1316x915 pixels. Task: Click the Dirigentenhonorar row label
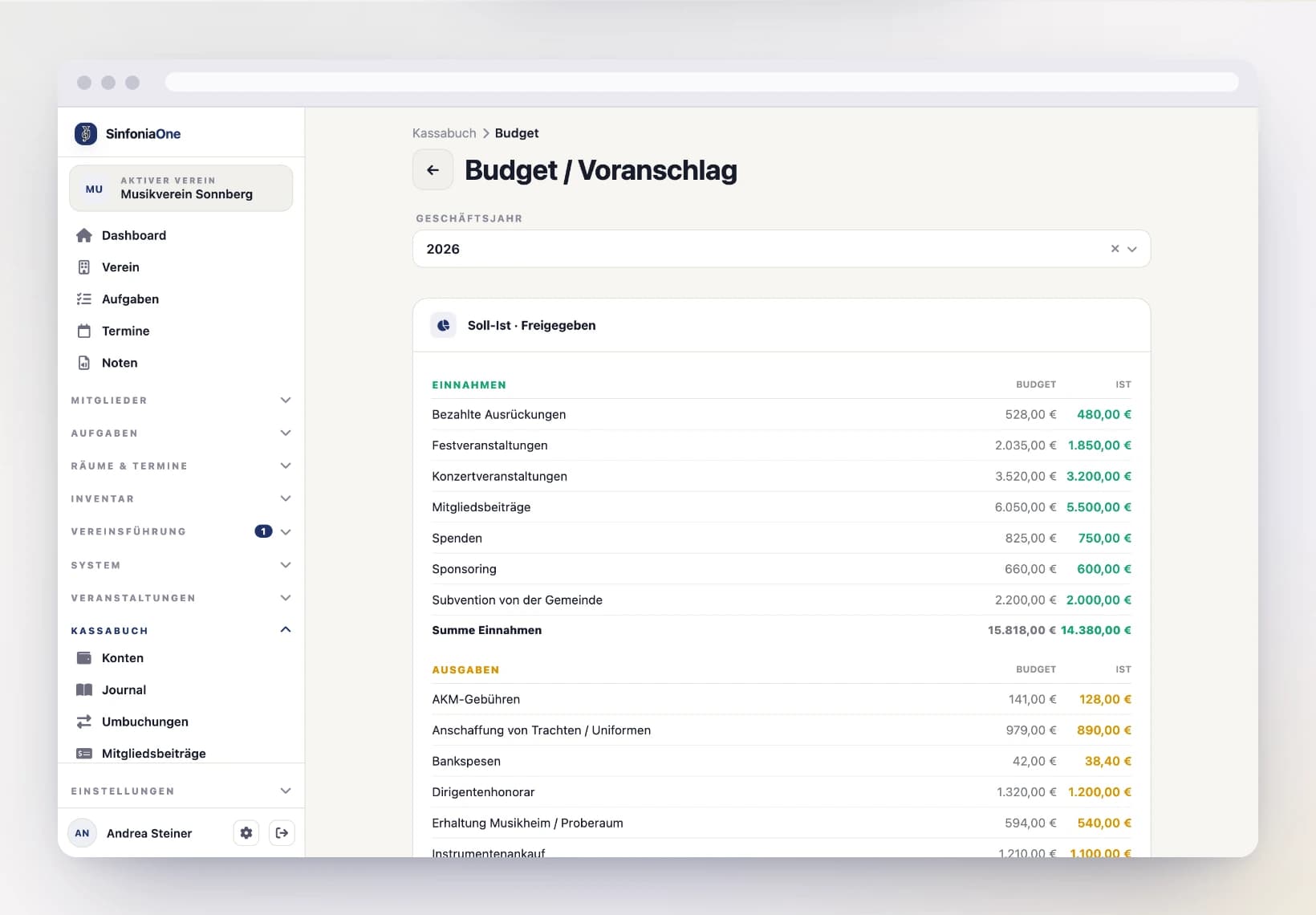click(x=483, y=792)
